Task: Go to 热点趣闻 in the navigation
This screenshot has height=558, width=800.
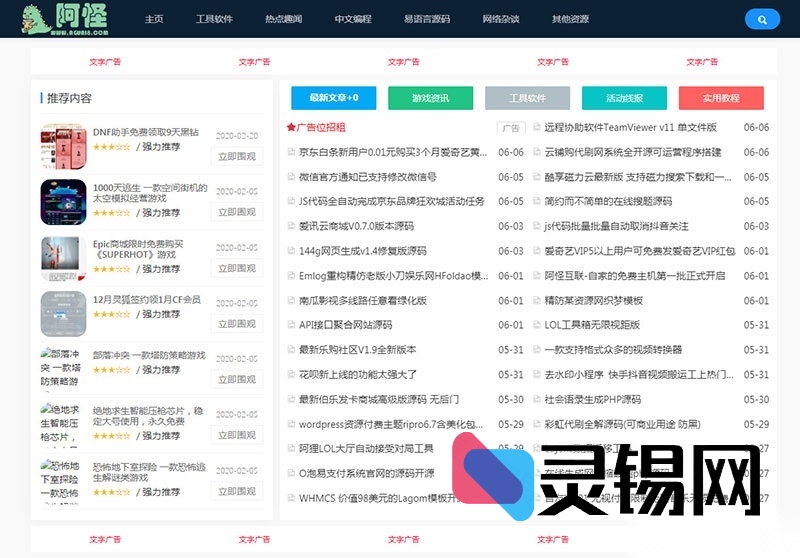Action: [284, 19]
